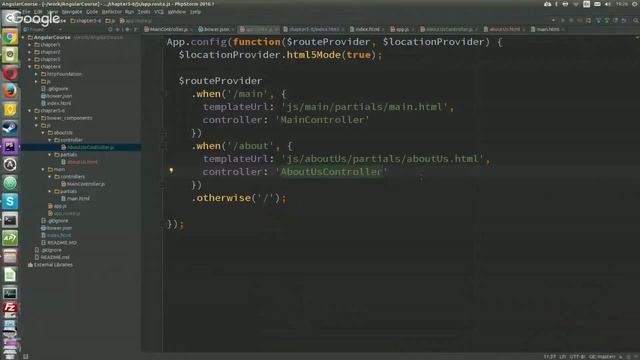Launch Firefox from the Ubuntu dock

click(10, 91)
